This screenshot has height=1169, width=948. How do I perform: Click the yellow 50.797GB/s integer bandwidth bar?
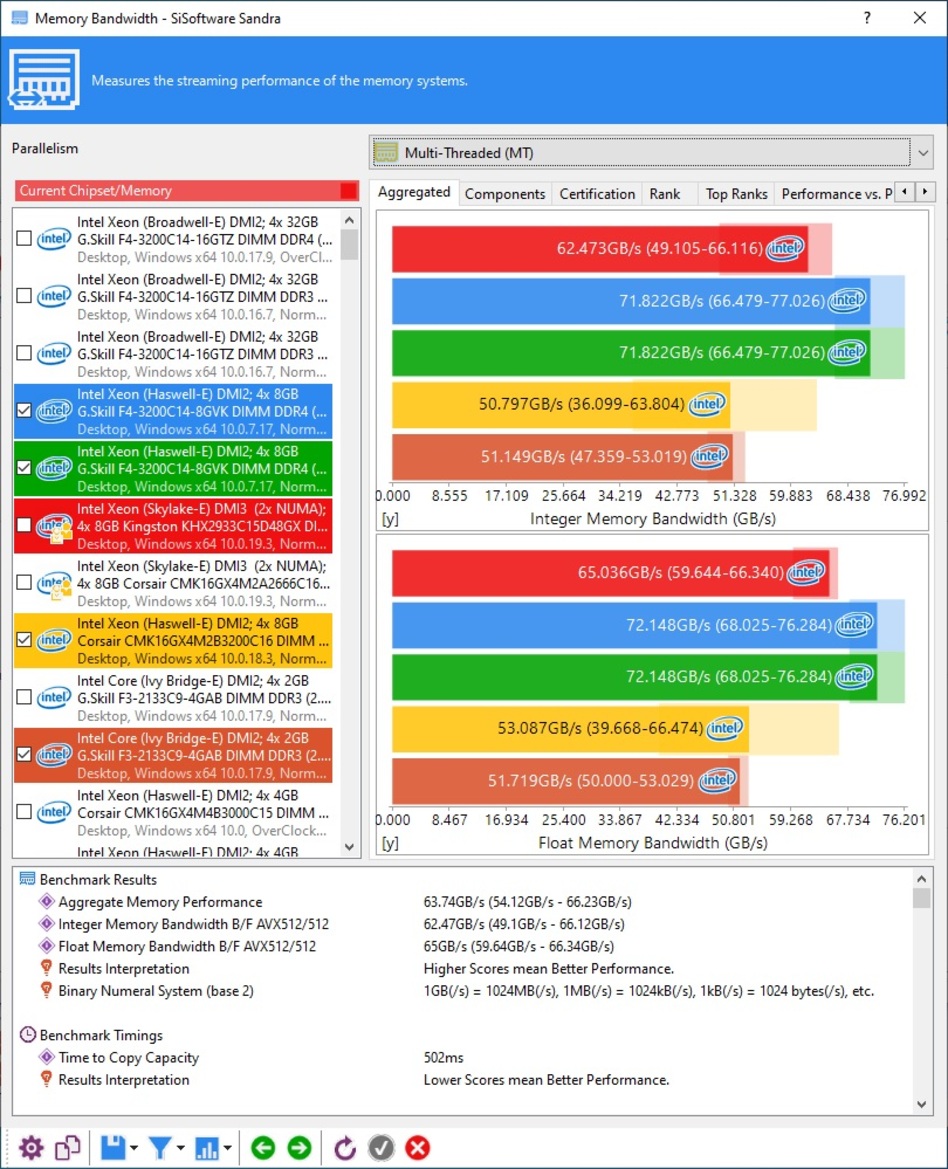[x=561, y=404]
